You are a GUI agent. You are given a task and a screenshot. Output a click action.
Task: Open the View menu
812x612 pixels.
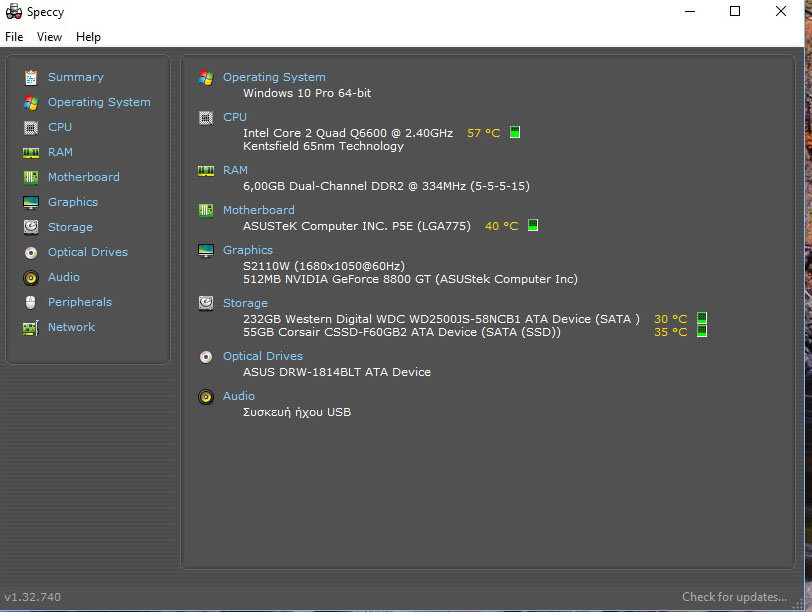(x=49, y=37)
